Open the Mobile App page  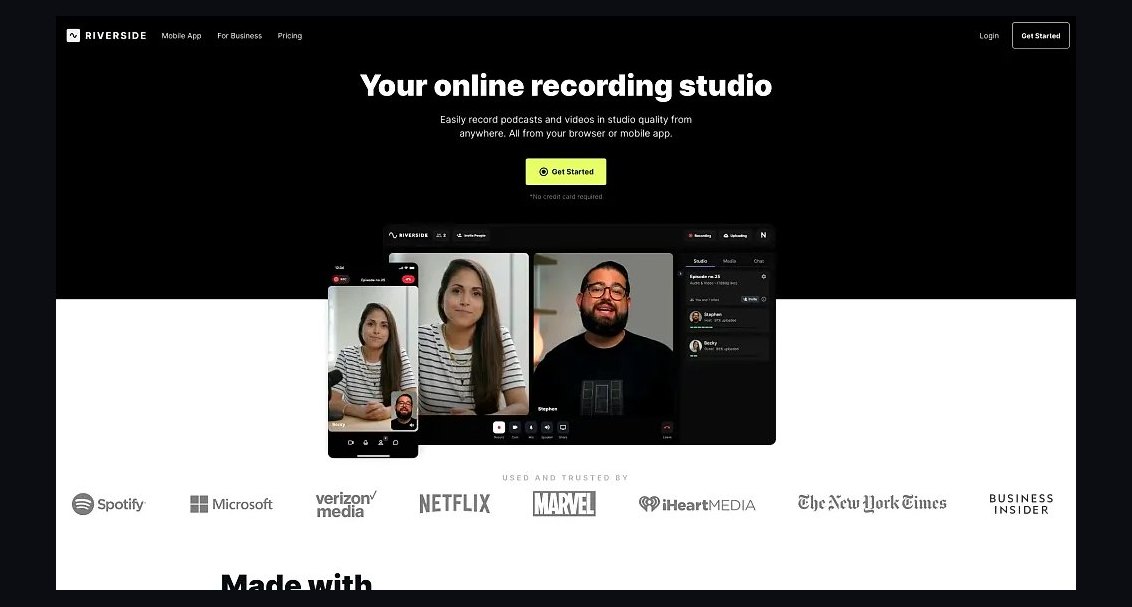pyautogui.click(x=181, y=35)
